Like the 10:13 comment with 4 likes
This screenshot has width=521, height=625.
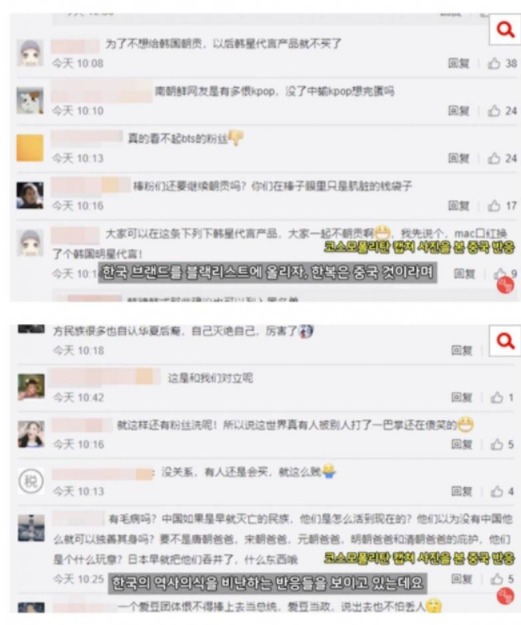click(x=497, y=491)
